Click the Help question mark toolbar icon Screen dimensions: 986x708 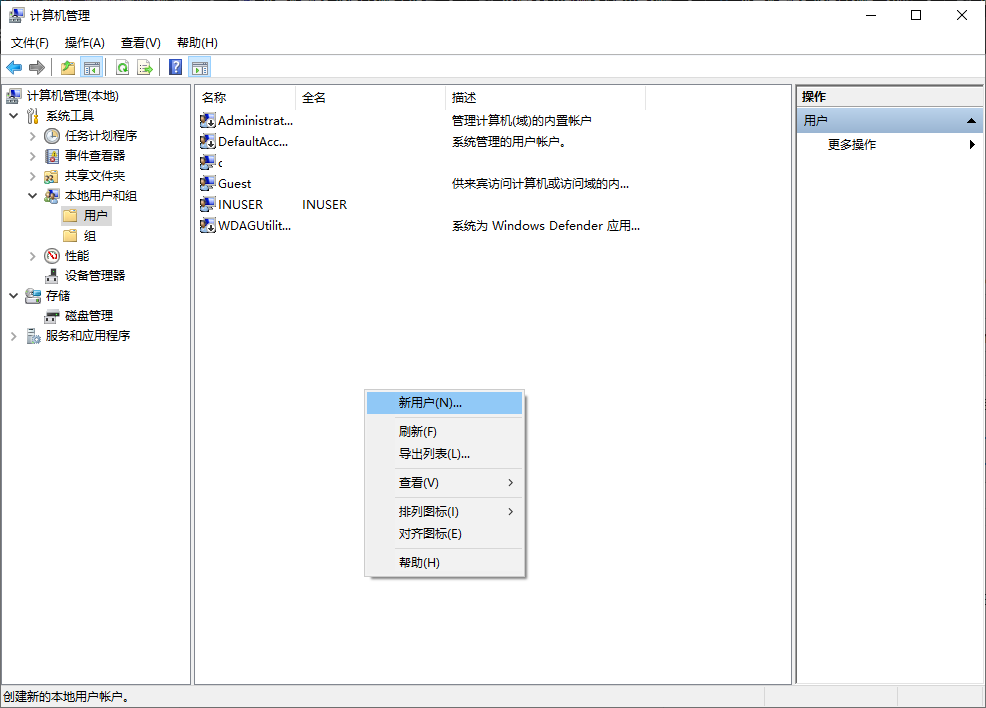(x=176, y=67)
